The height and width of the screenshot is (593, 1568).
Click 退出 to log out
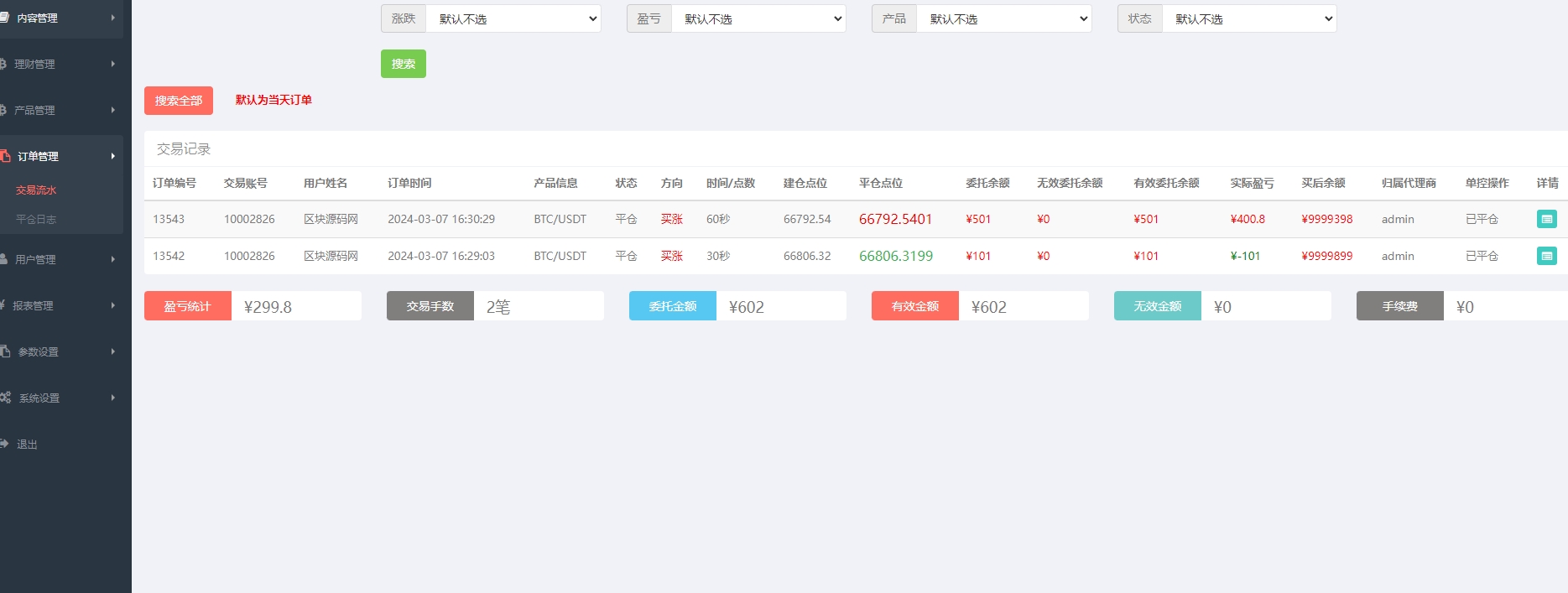27,445
